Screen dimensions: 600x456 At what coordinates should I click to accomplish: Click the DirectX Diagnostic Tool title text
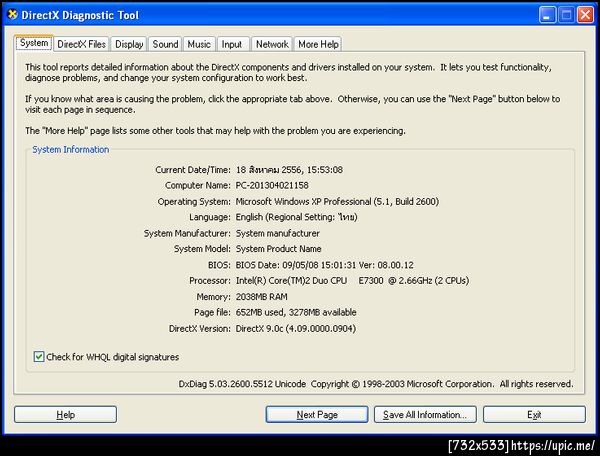(x=80, y=15)
